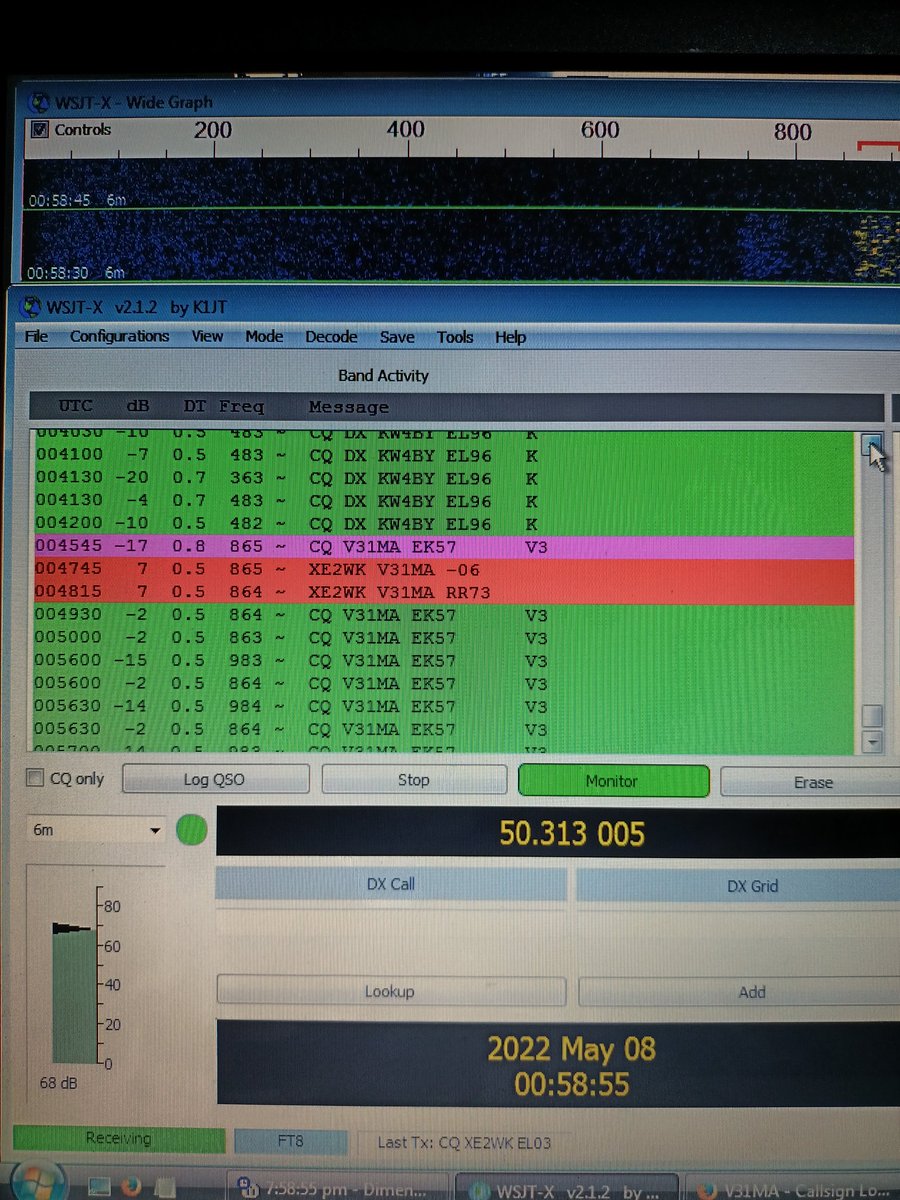
Task: Open the Help menu
Action: pyautogui.click(x=510, y=338)
